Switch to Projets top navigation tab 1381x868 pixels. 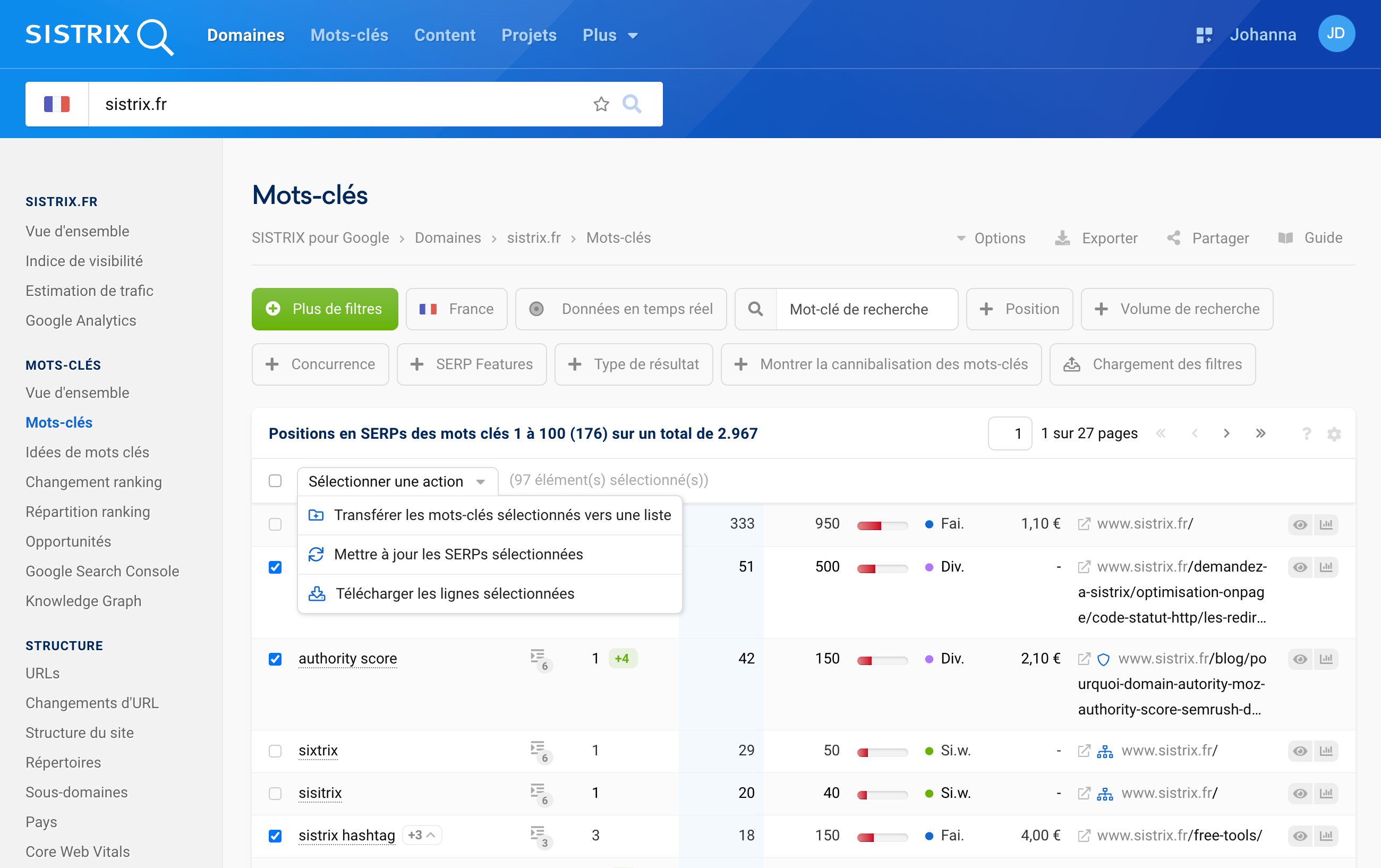529,36
